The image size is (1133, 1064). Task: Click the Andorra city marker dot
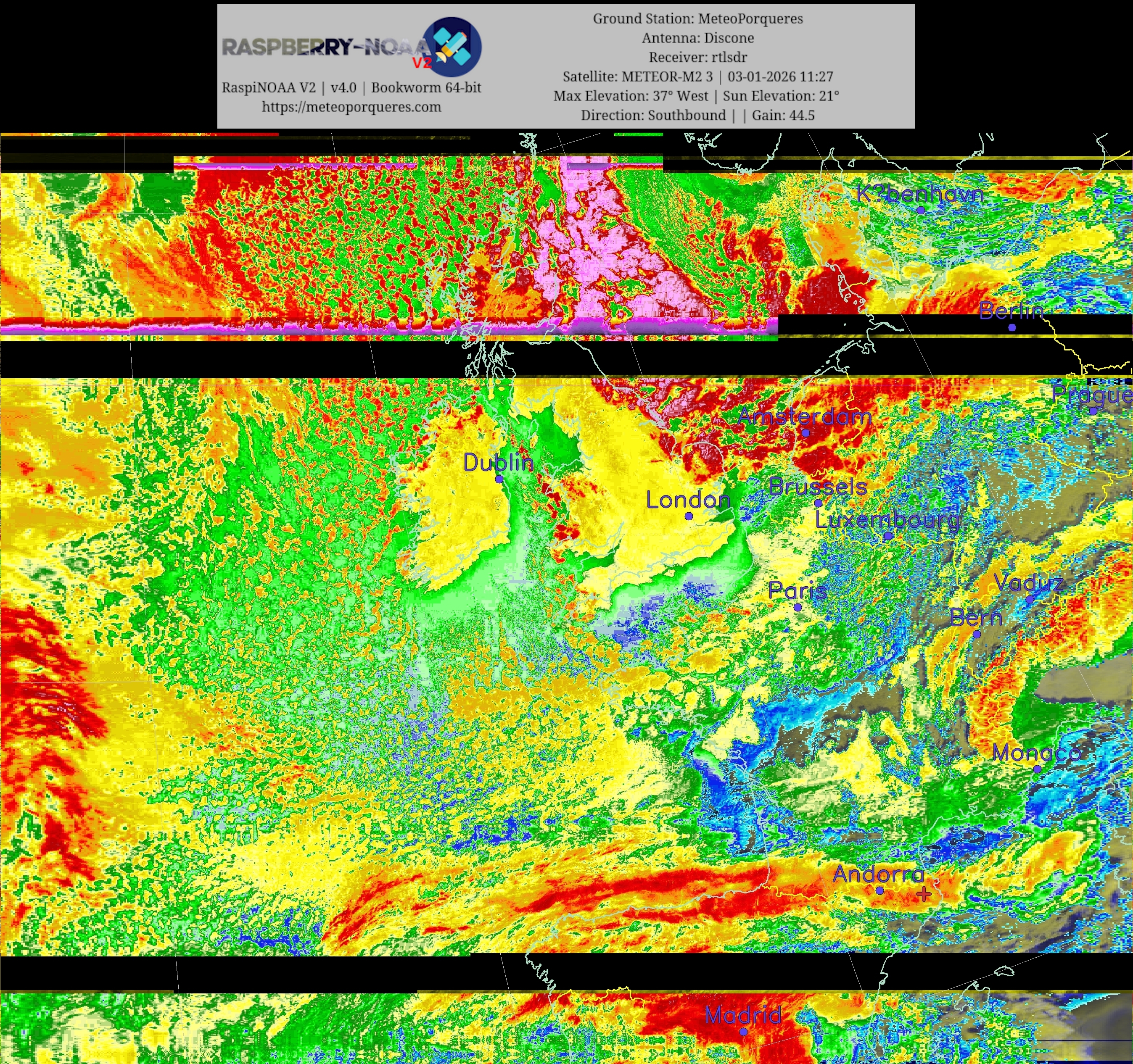pyautogui.click(x=879, y=890)
